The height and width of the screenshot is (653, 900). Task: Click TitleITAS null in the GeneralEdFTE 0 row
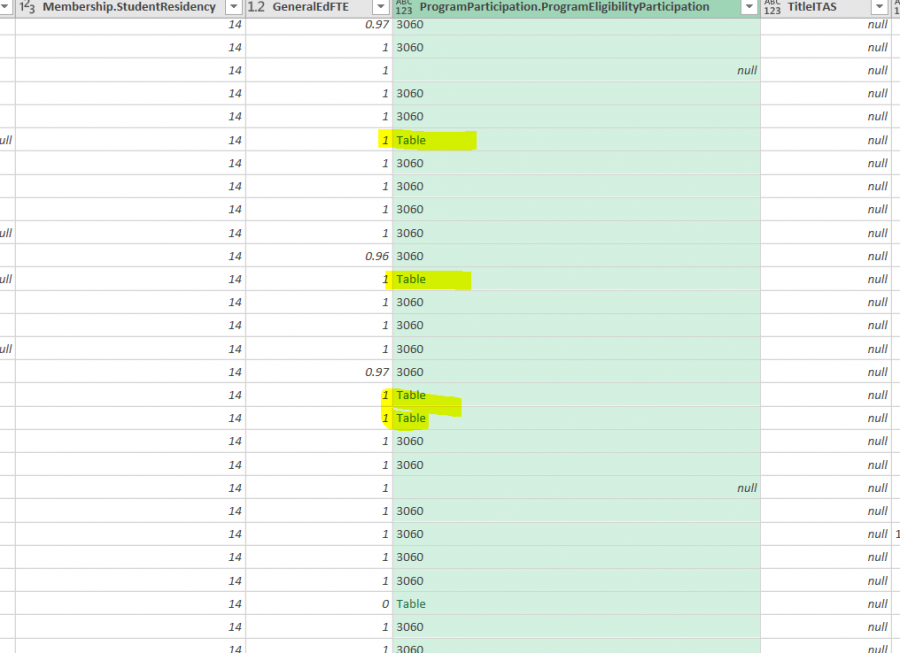(825, 604)
